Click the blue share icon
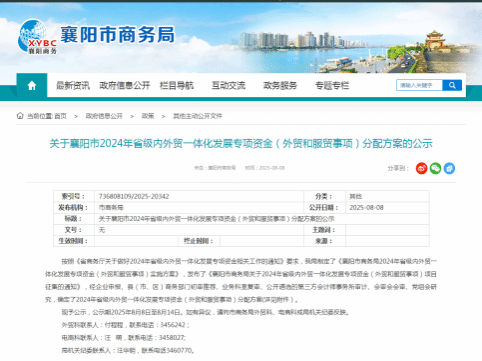The height and width of the screenshot is (361, 482). tap(449, 168)
